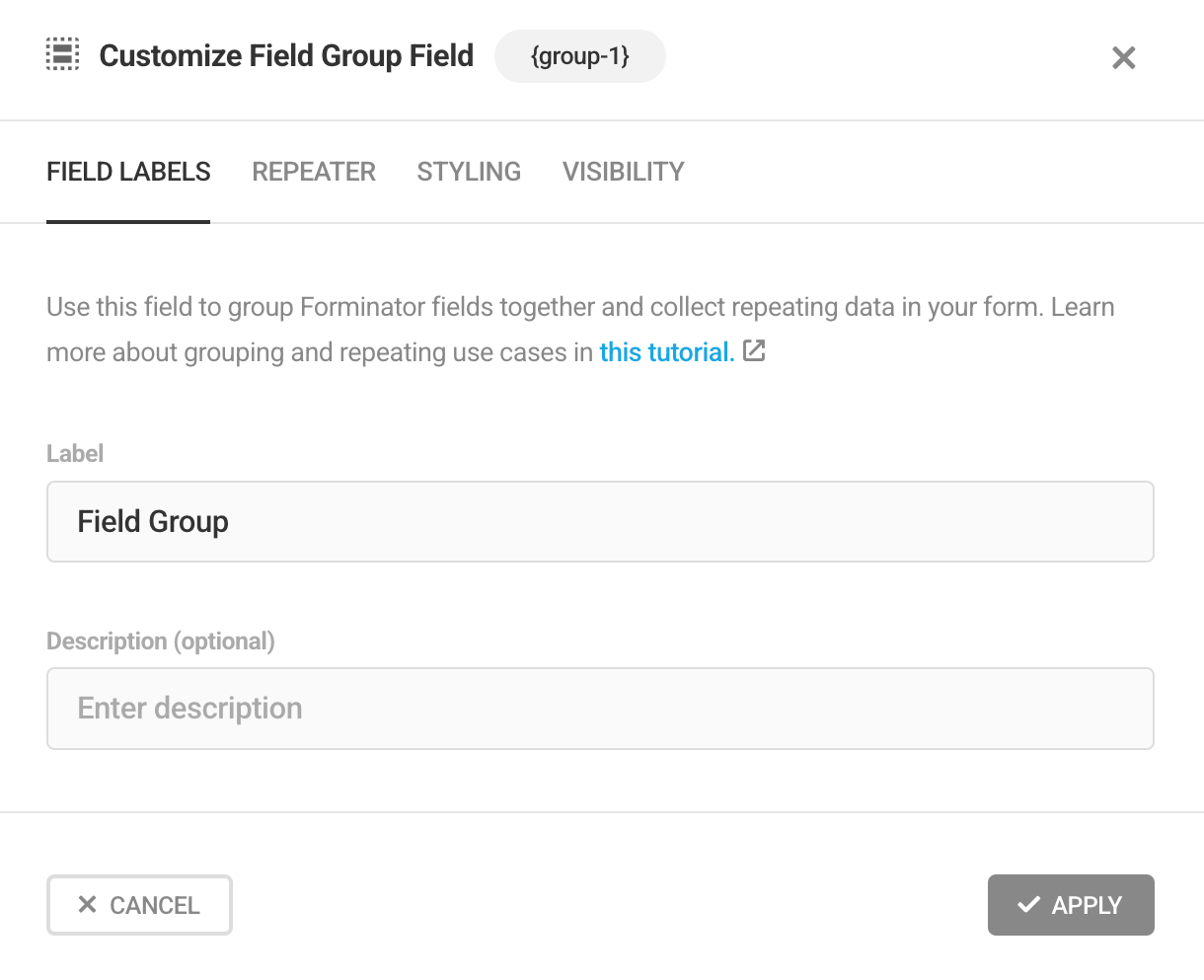Click the 'Customize Field Group Field' title text
This screenshot has height=980, width=1204.
pyautogui.click(x=286, y=56)
